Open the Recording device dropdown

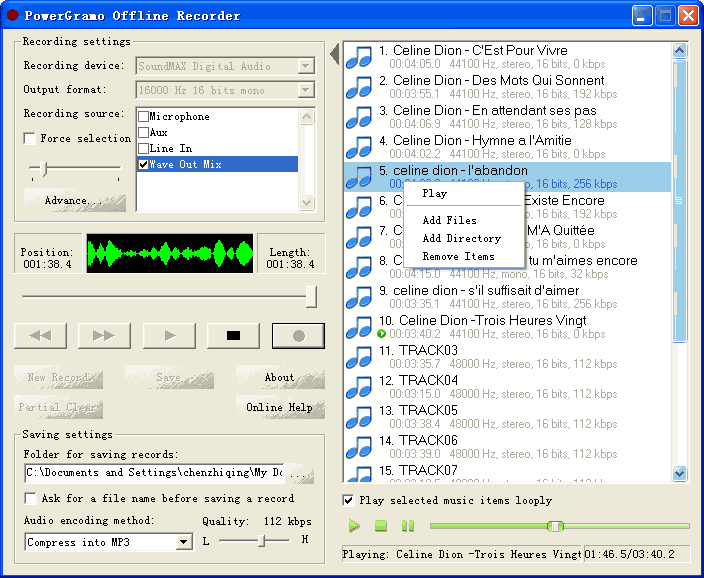306,66
